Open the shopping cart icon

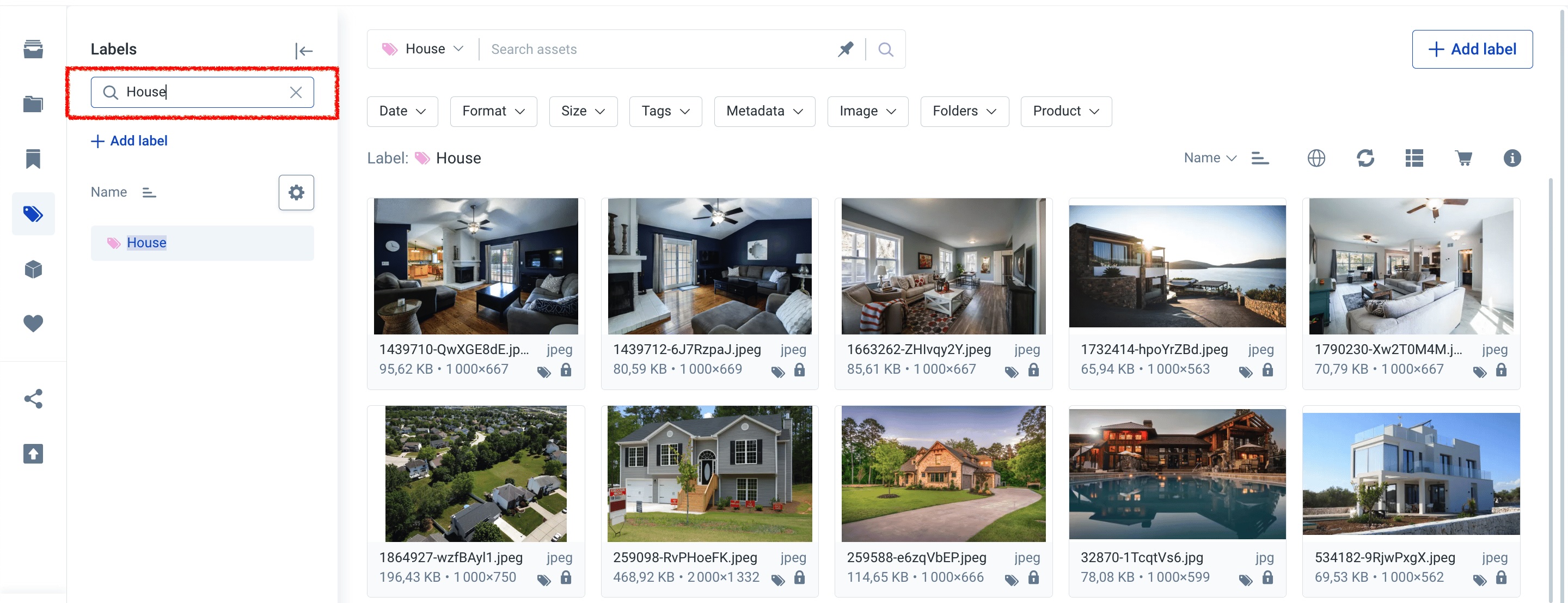pyautogui.click(x=1463, y=159)
